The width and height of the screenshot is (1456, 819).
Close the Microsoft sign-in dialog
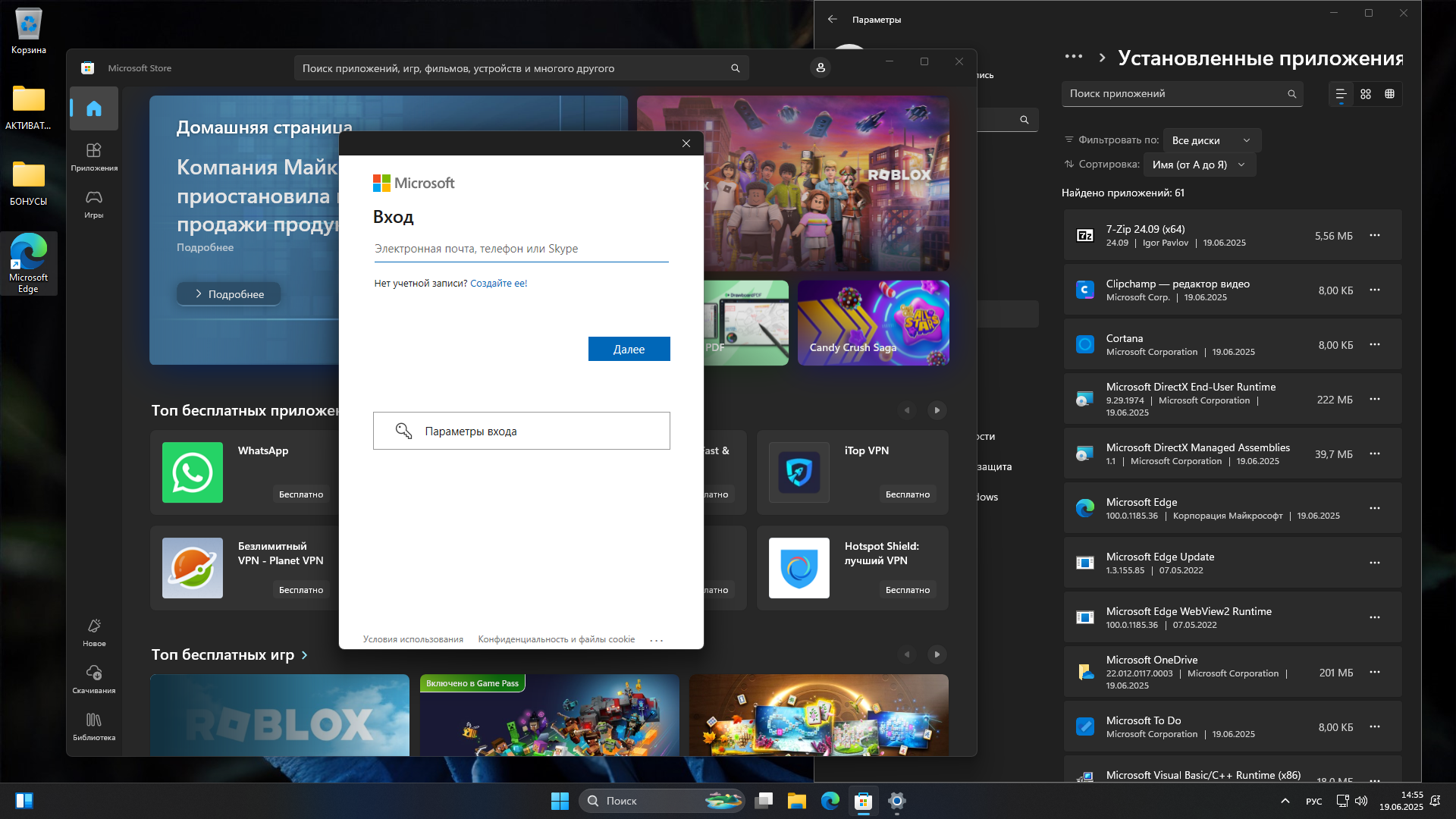(686, 143)
